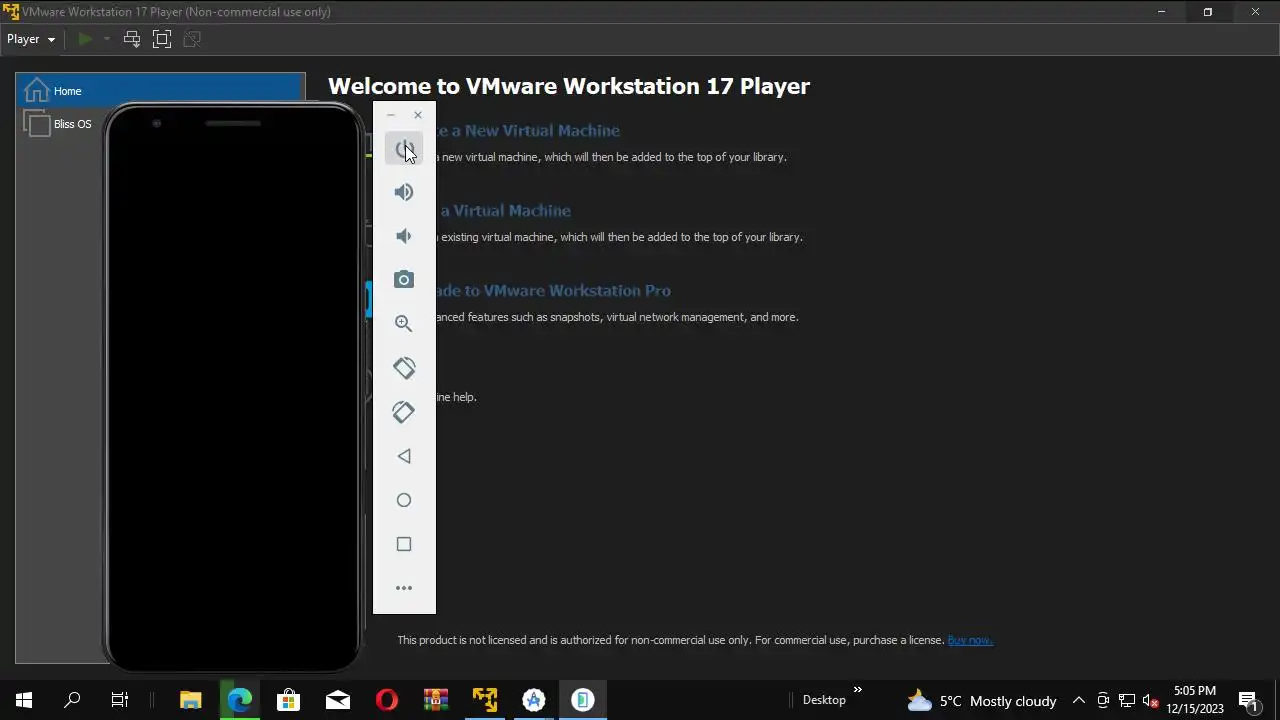1280x720 pixels.
Task: Raise volume with emulator volume-up icon
Action: point(404,192)
